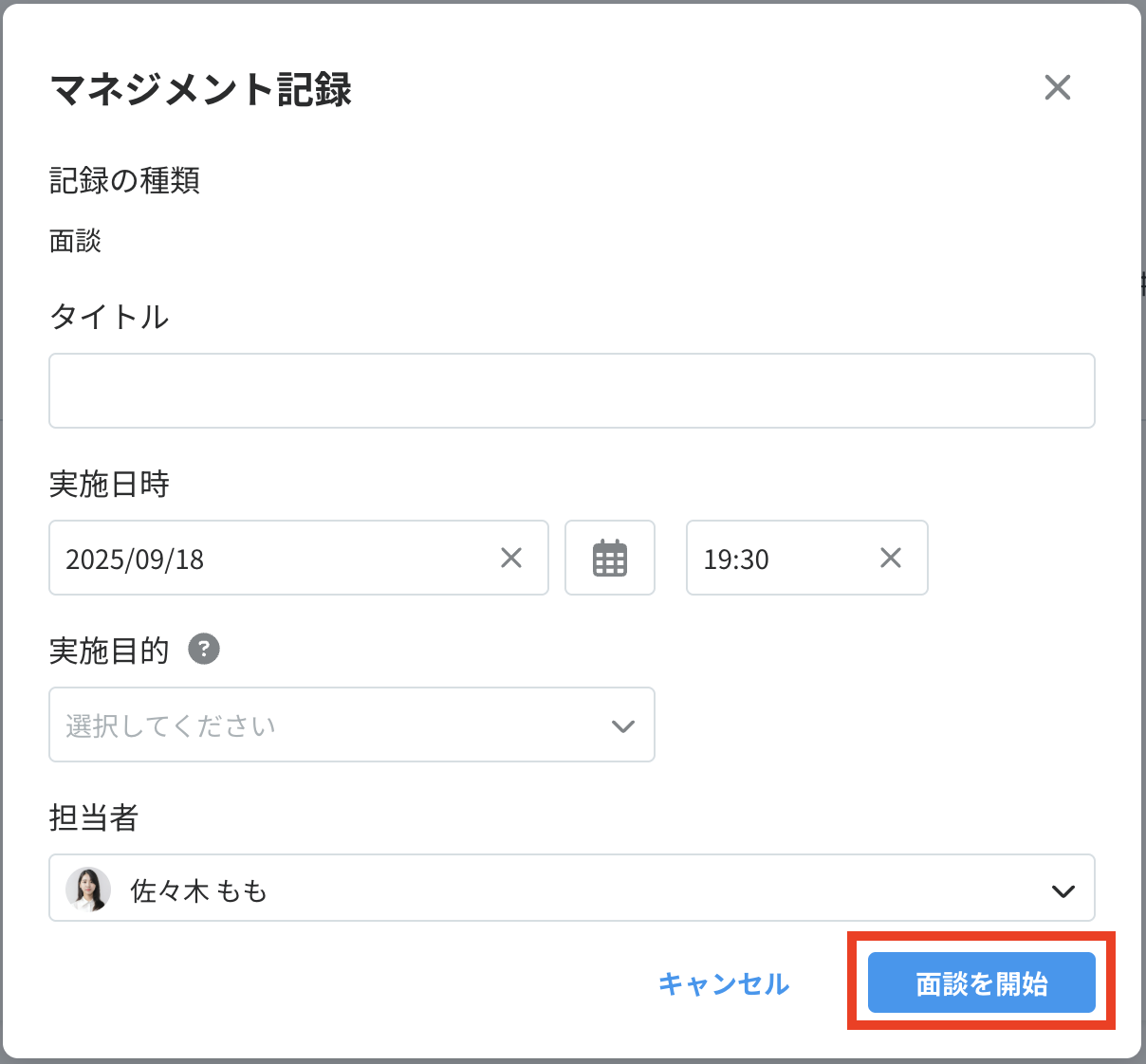
Task: Click into the タイトル text field
Action: (x=571, y=391)
